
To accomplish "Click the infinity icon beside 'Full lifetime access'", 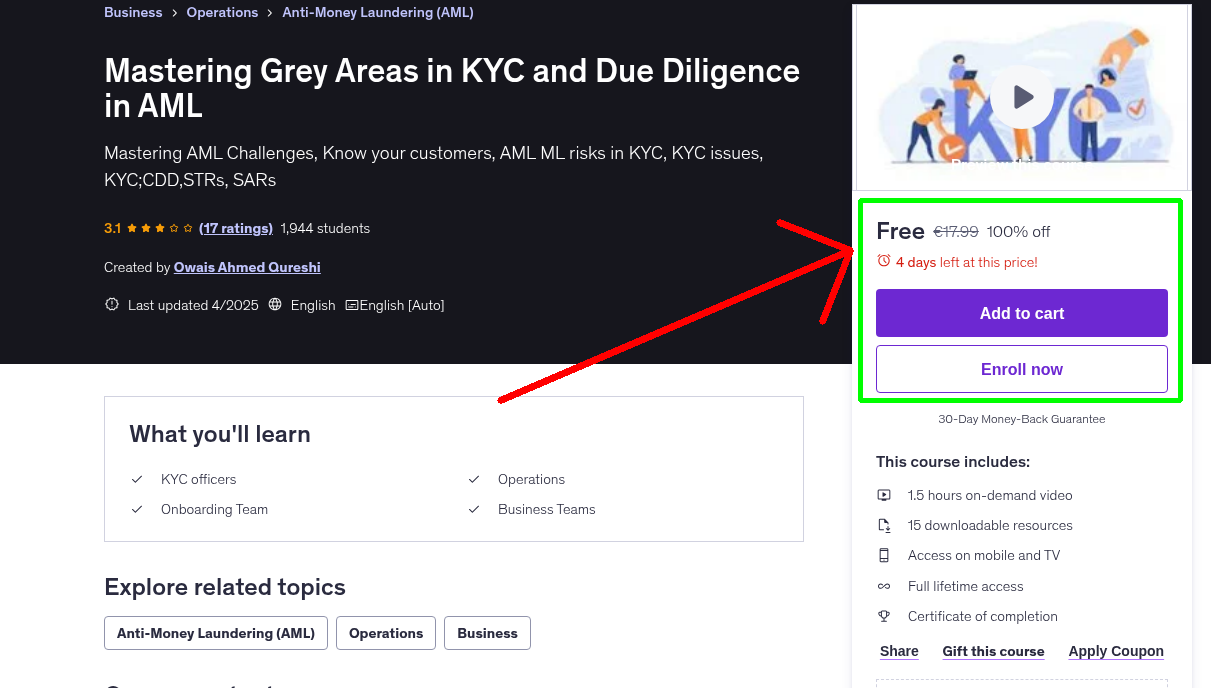I will click(884, 586).
